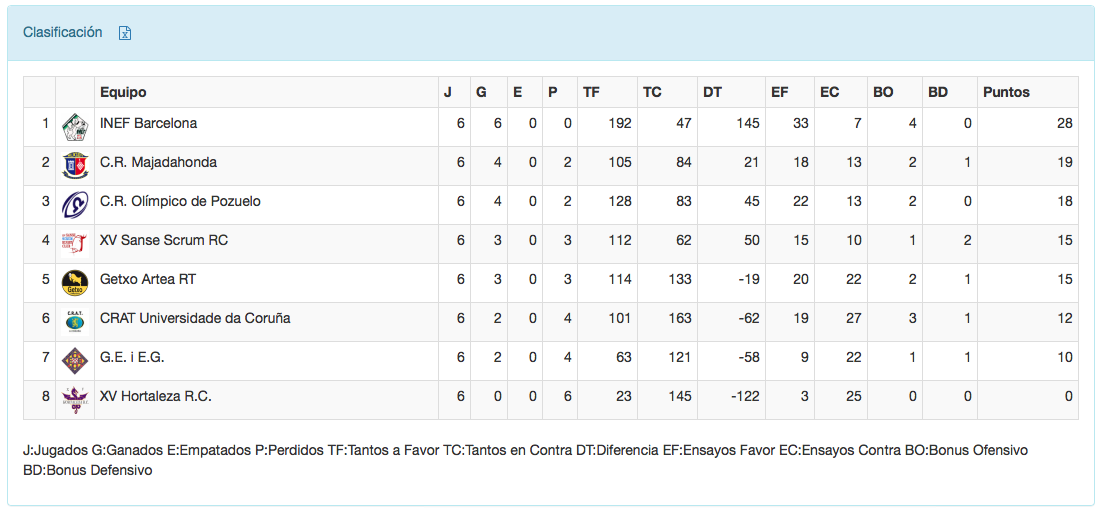The width and height of the screenshot is (1101, 515).
Task: Click the DT column header
Action: (x=712, y=92)
